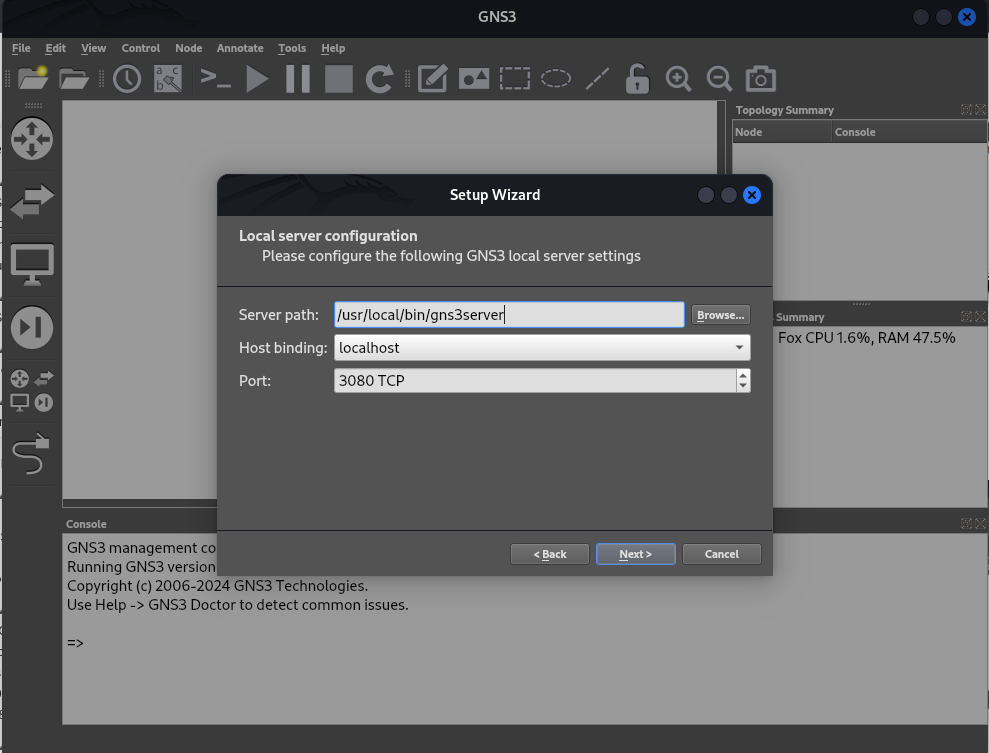This screenshot has width=989, height=753.
Task: Browse routers in the device sidebar
Action: 32,139
